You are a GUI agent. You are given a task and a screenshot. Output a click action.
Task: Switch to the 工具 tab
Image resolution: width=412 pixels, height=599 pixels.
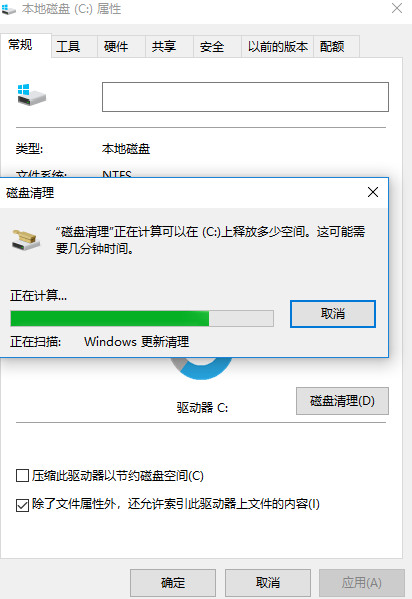tap(68, 47)
